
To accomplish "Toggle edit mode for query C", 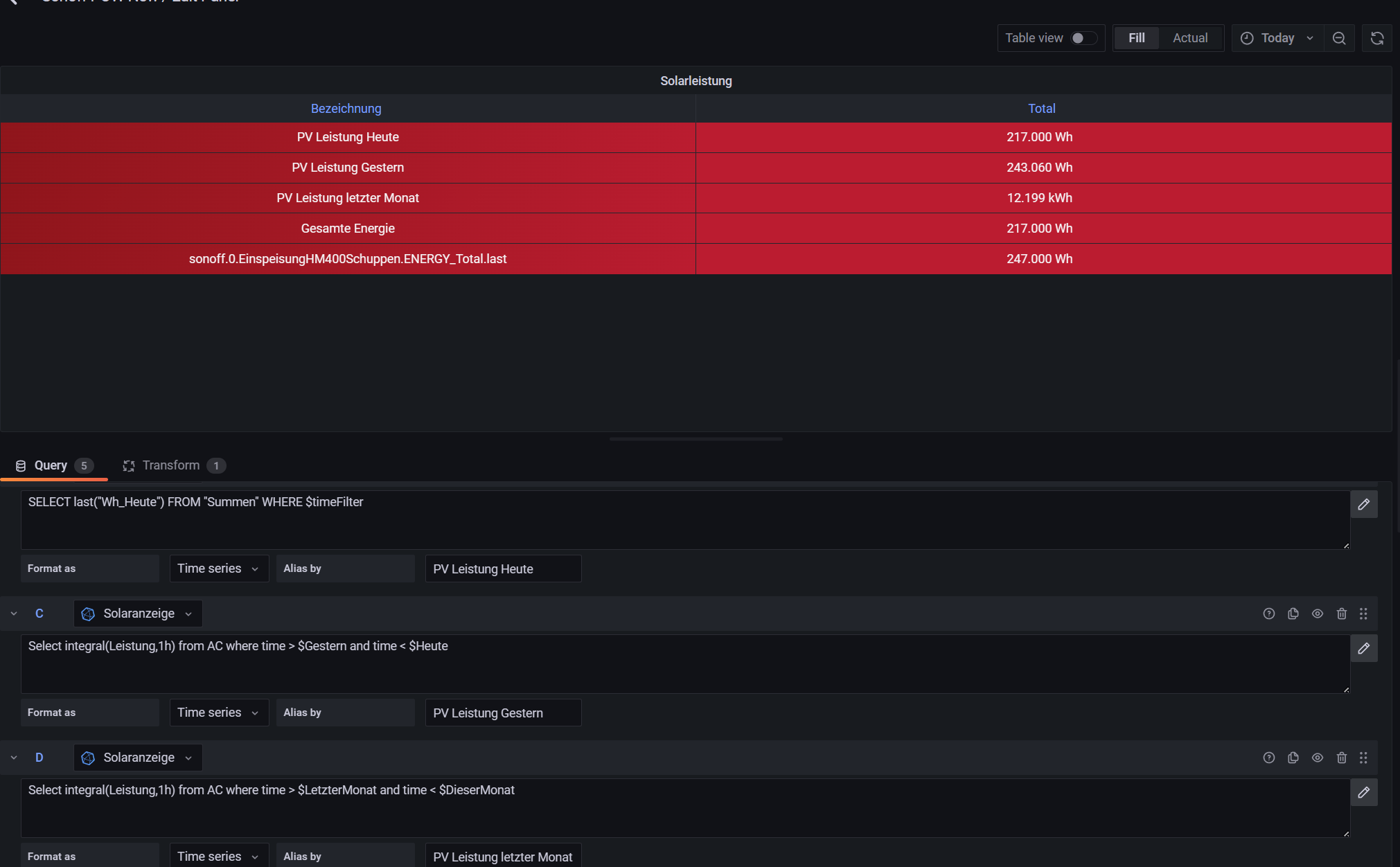I will coord(1363,648).
